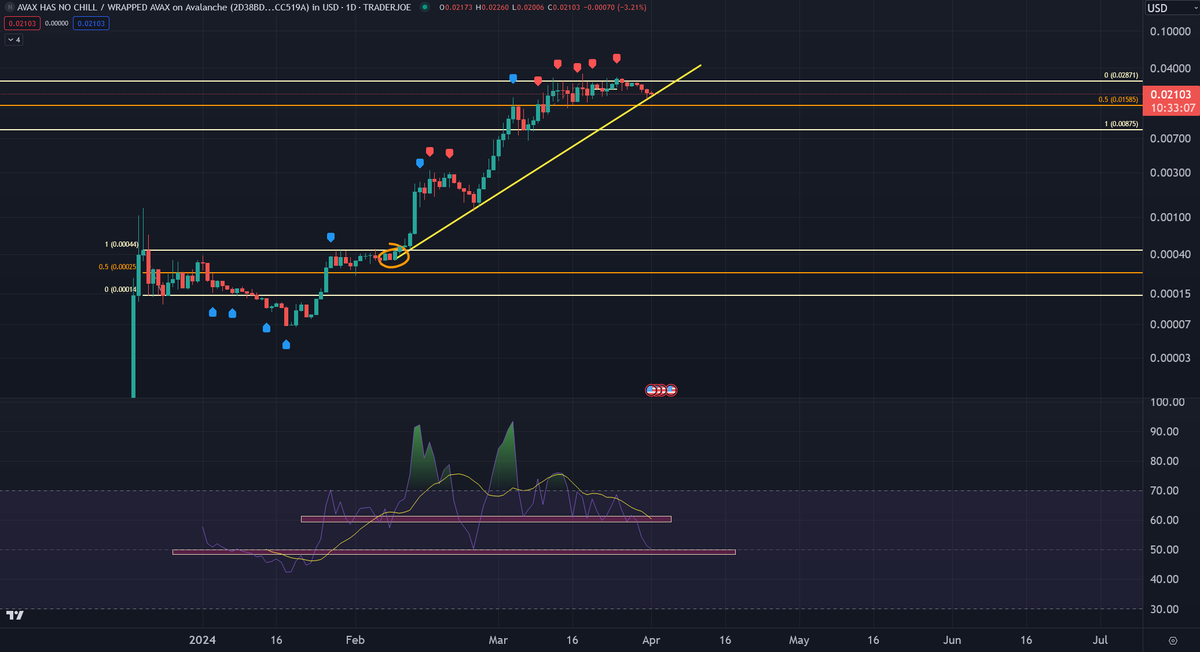
Task: Select the lower pink rectangle near RSI 50
Action: point(454,551)
